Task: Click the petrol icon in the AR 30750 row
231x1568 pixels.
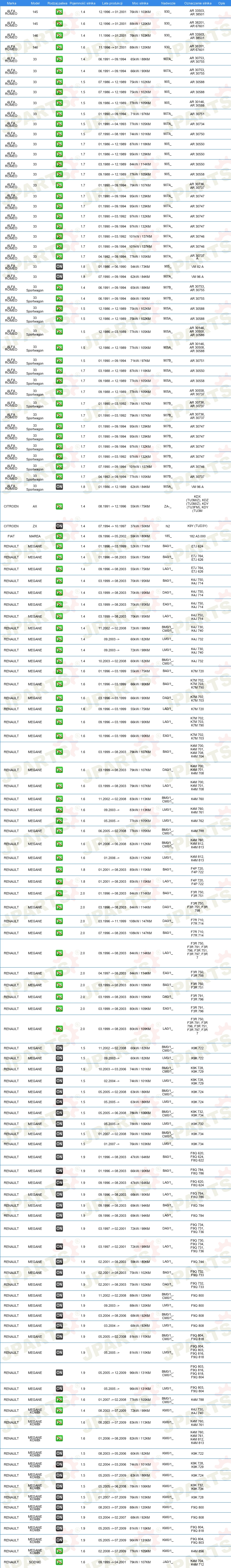Action: point(59,134)
